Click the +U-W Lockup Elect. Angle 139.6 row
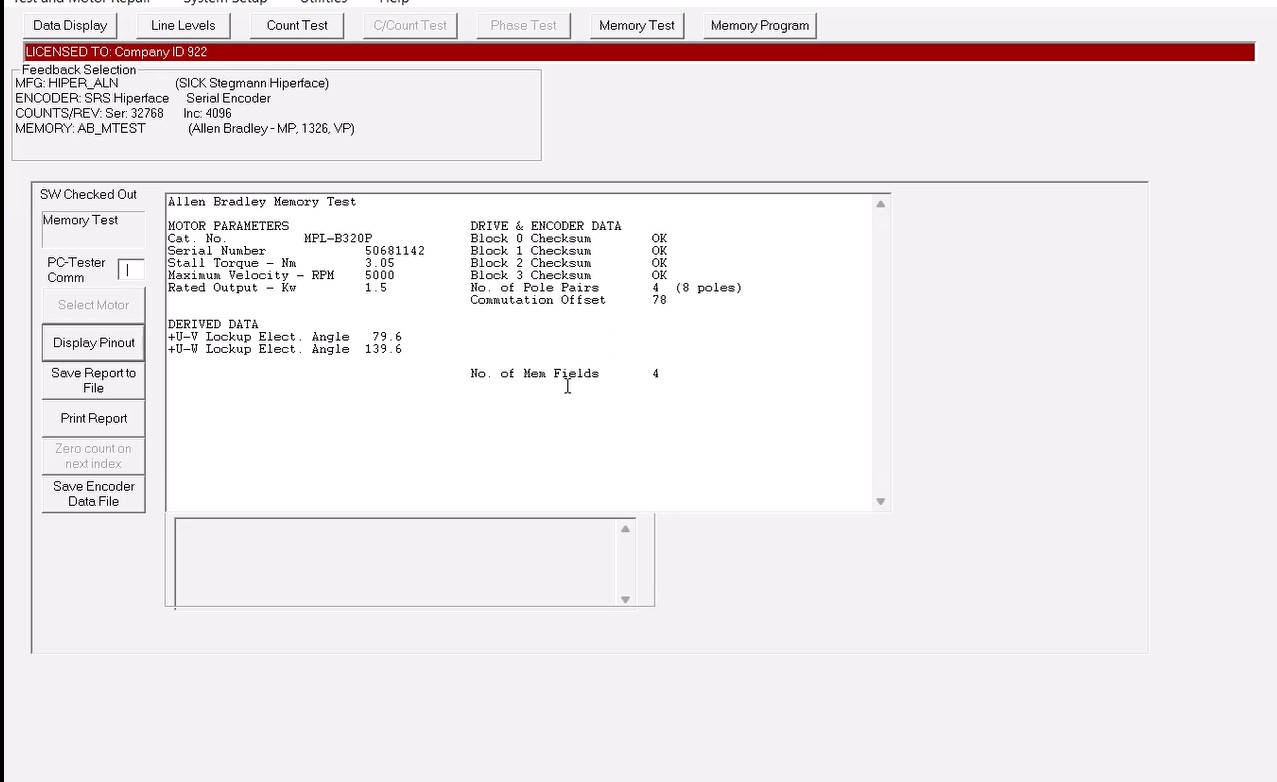 pyautogui.click(x=285, y=349)
